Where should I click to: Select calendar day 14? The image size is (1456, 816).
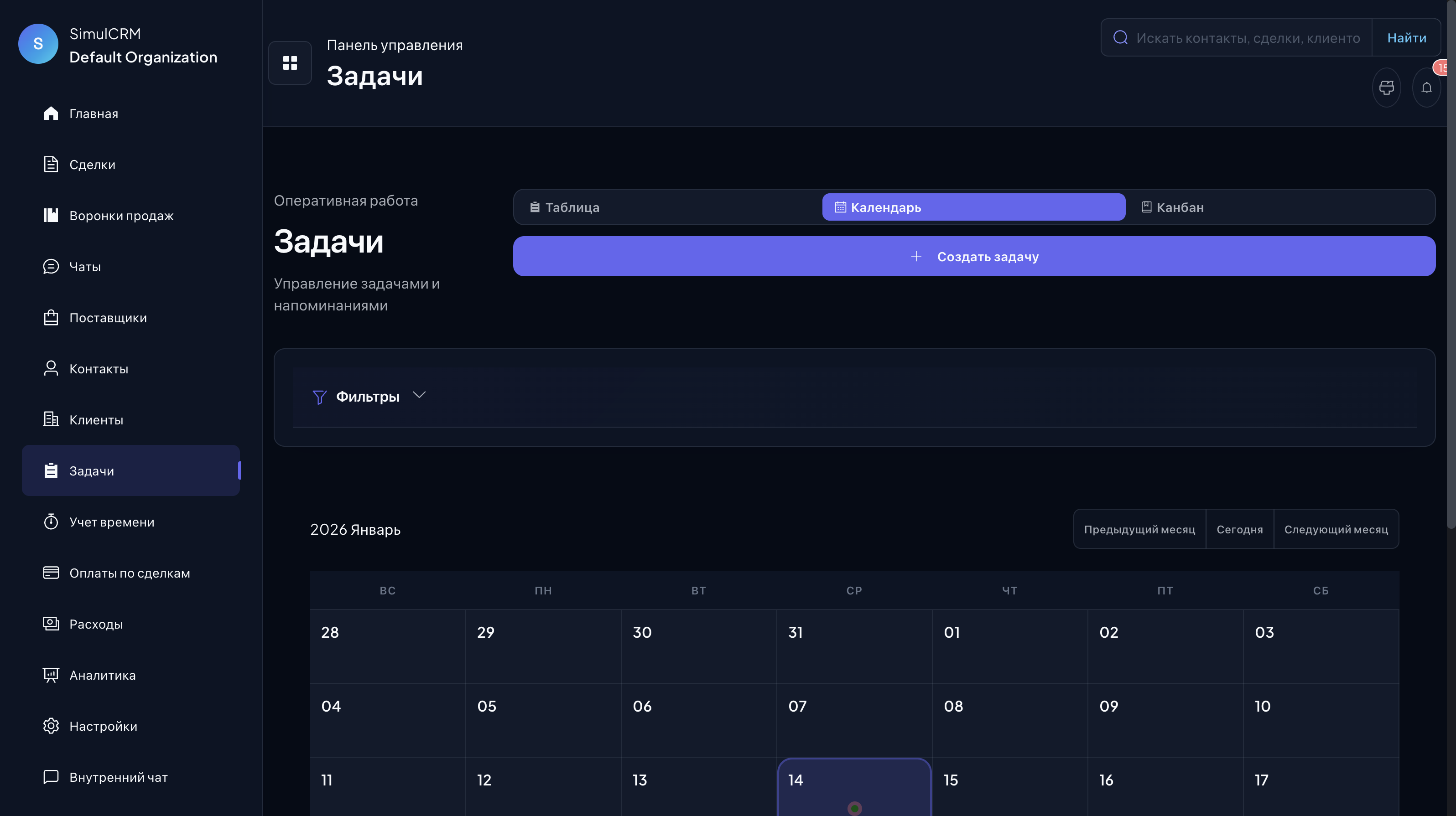point(854,787)
